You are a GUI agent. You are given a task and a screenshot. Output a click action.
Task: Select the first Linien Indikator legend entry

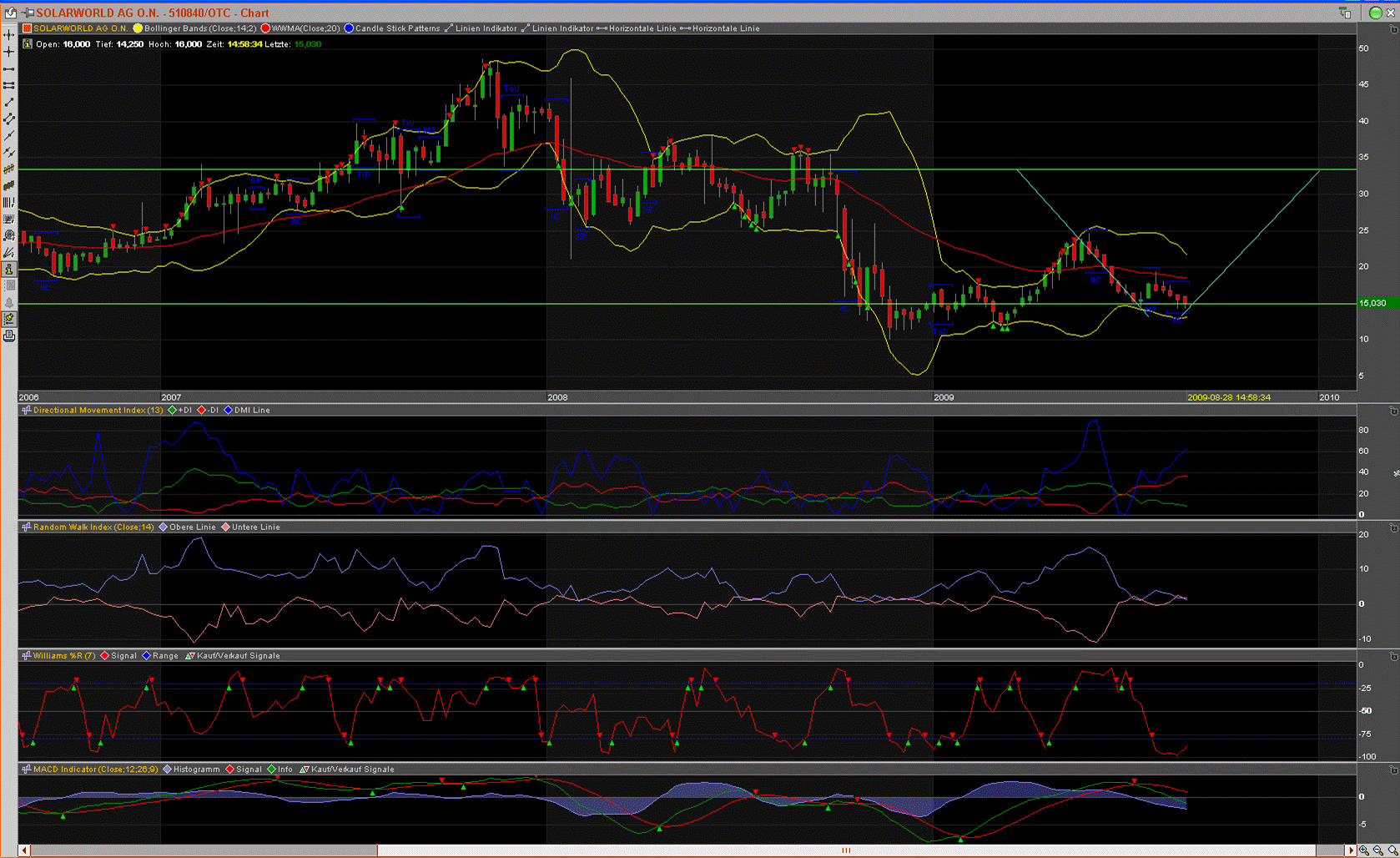tap(481, 28)
